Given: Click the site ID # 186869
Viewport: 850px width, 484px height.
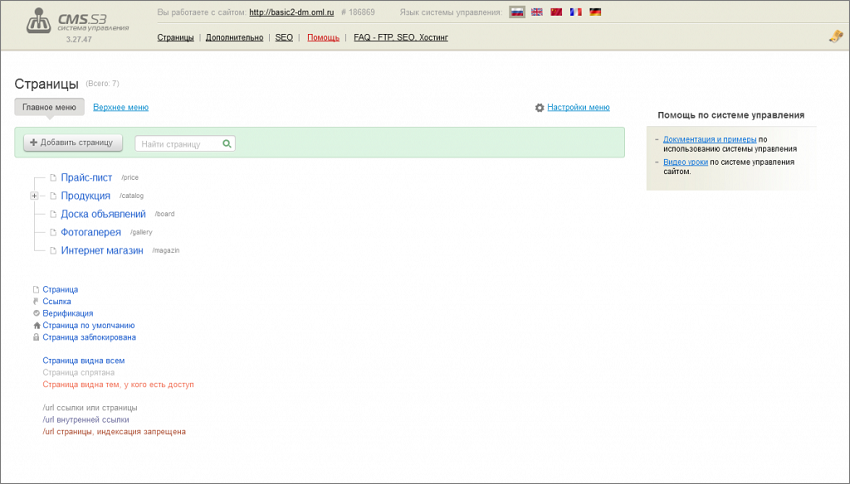Looking at the screenshot, I should pos(358,12).
